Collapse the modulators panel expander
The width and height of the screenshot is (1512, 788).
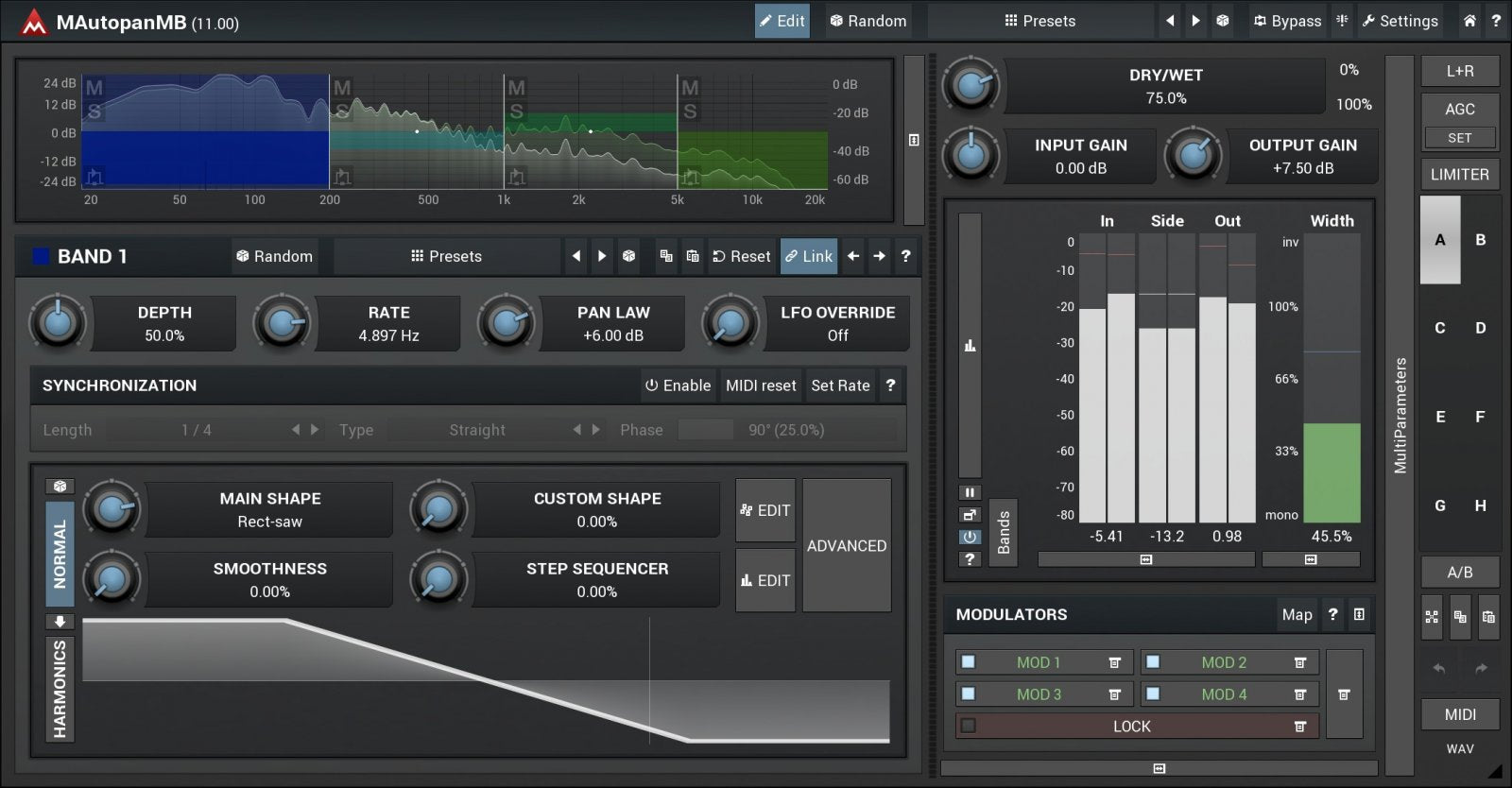pos(1359,614)
